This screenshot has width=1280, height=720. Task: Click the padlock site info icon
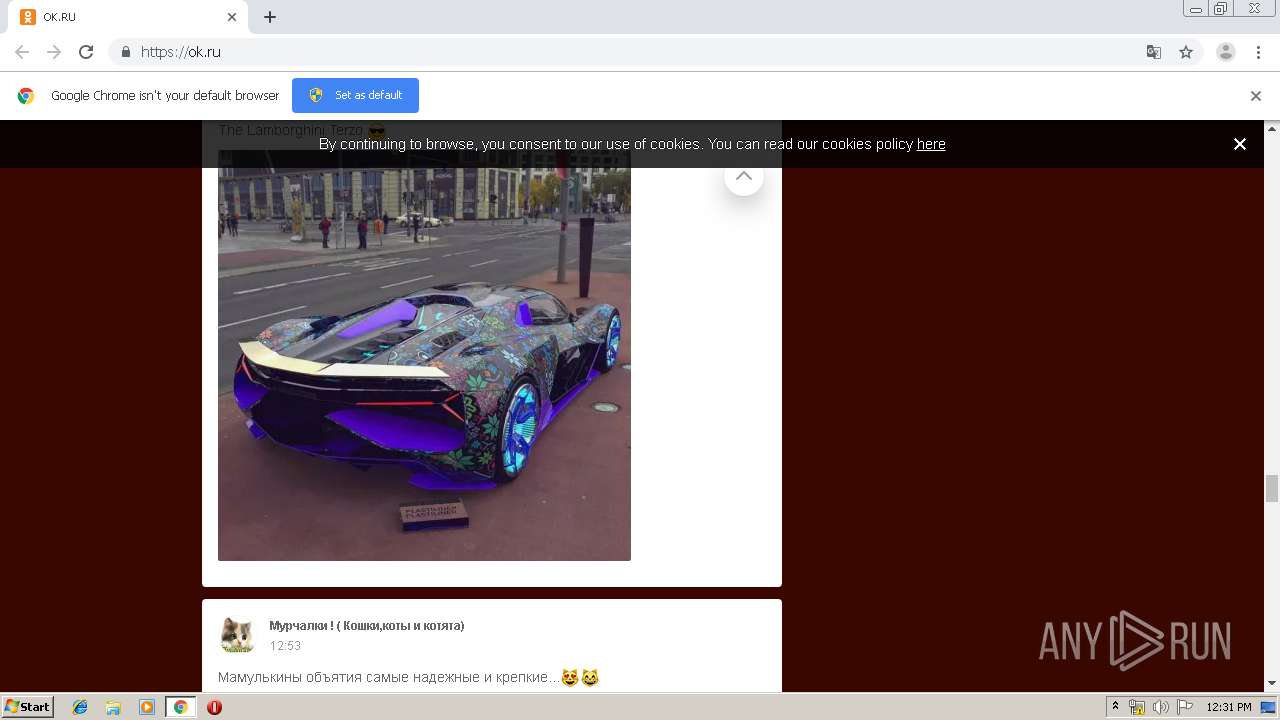coord(125,52)
